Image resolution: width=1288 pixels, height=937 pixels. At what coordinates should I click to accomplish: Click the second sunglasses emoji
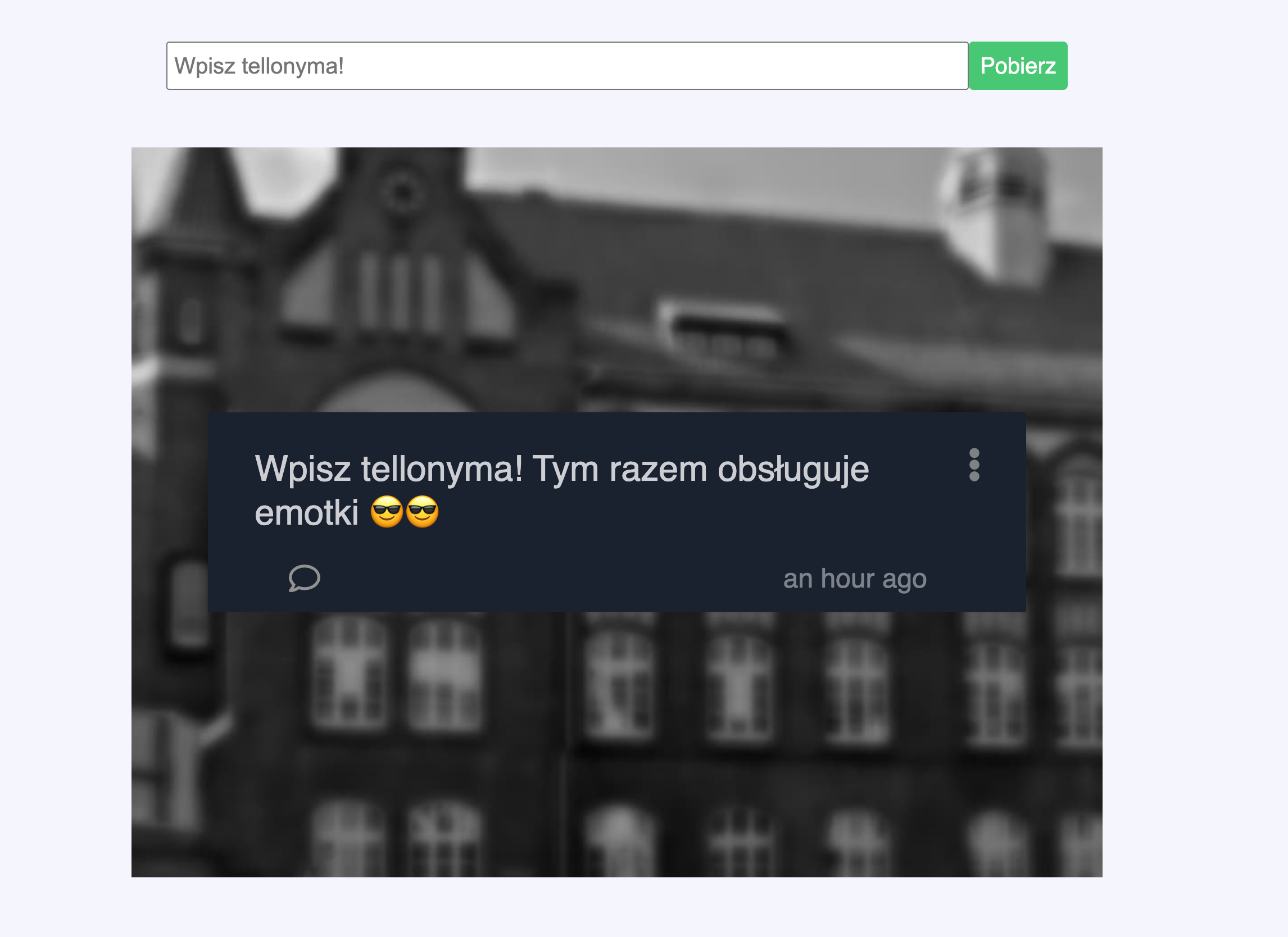tap(423, 511)
